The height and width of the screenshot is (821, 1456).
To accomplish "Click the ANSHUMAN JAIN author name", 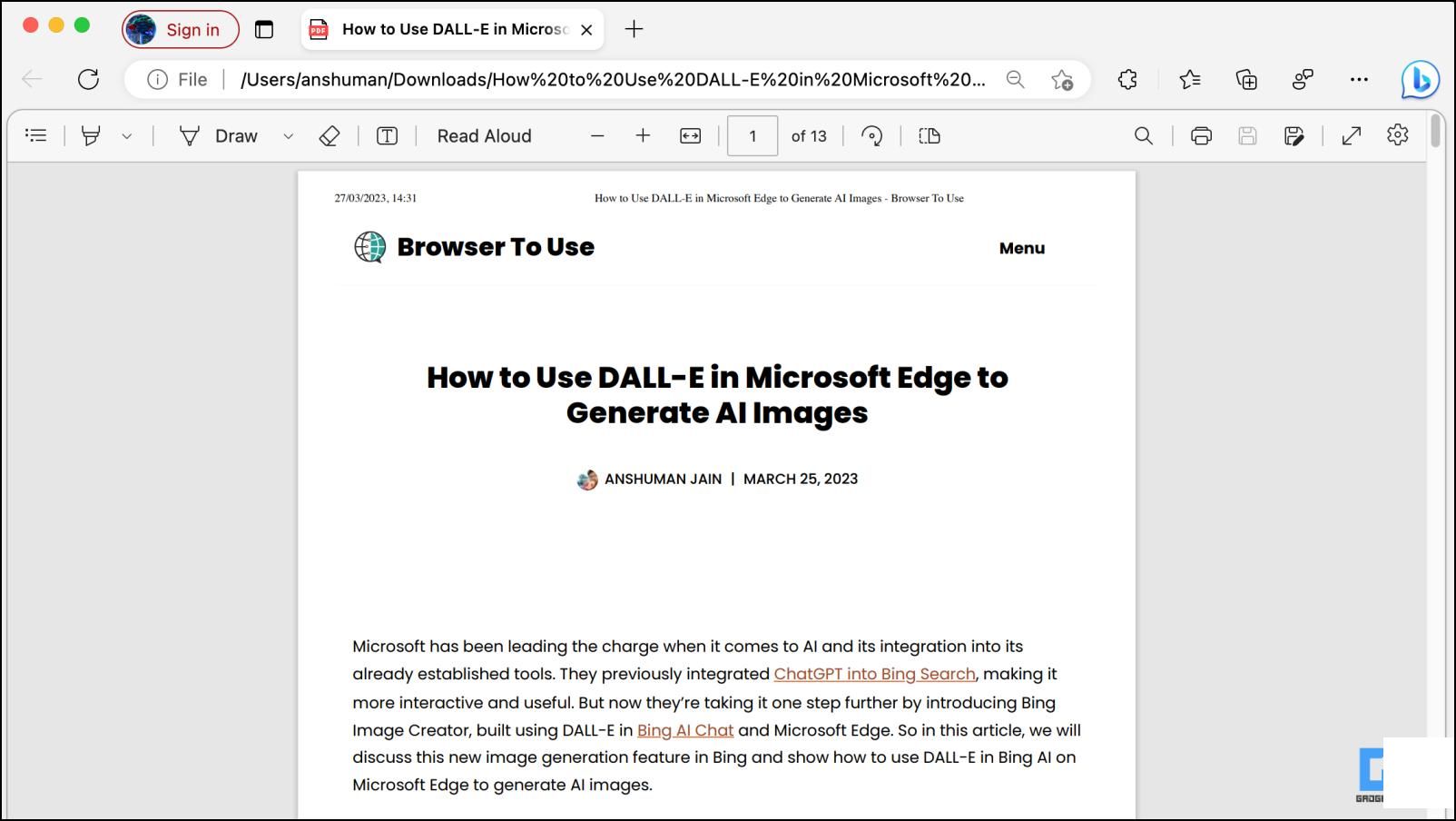I will click(x=664, y=479).
